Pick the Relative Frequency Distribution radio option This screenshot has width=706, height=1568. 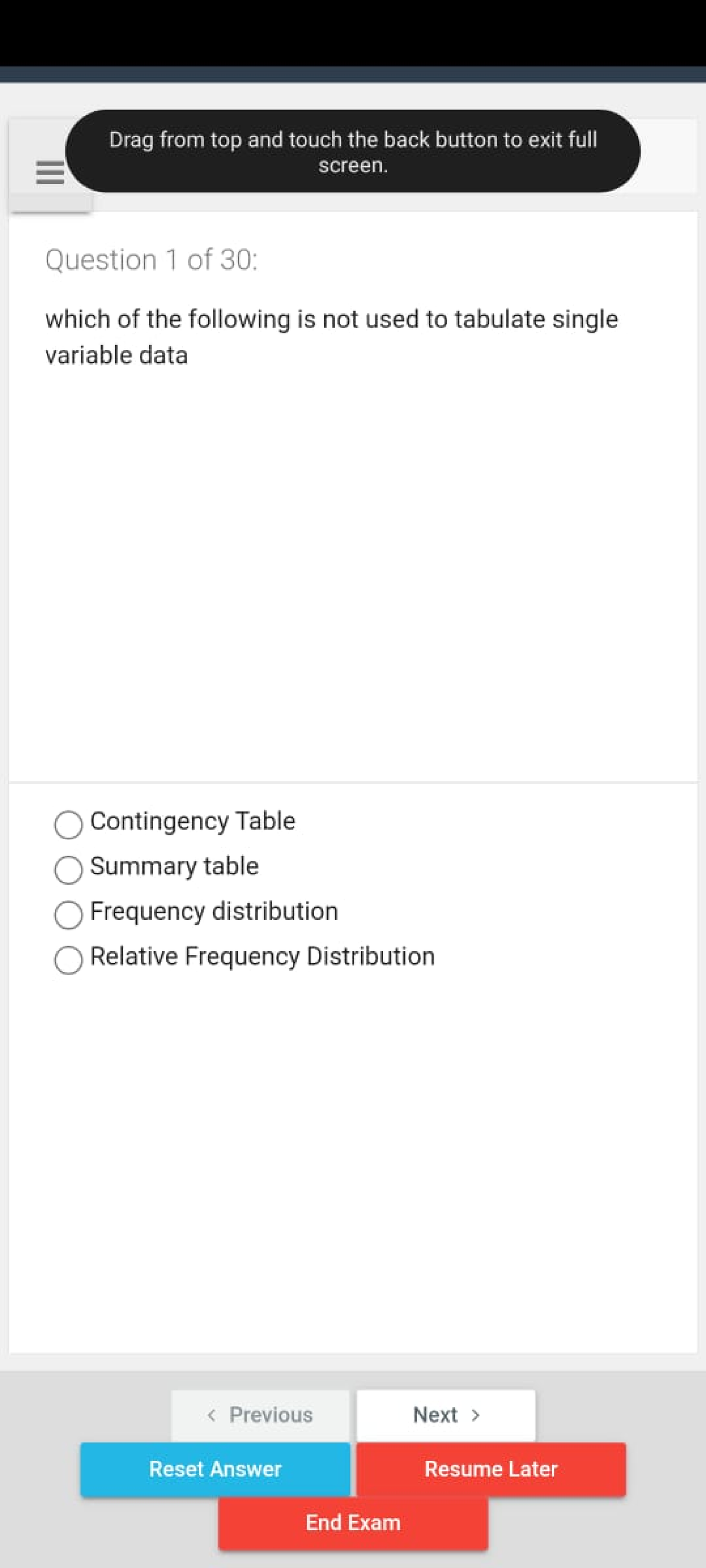pos(68,960)
